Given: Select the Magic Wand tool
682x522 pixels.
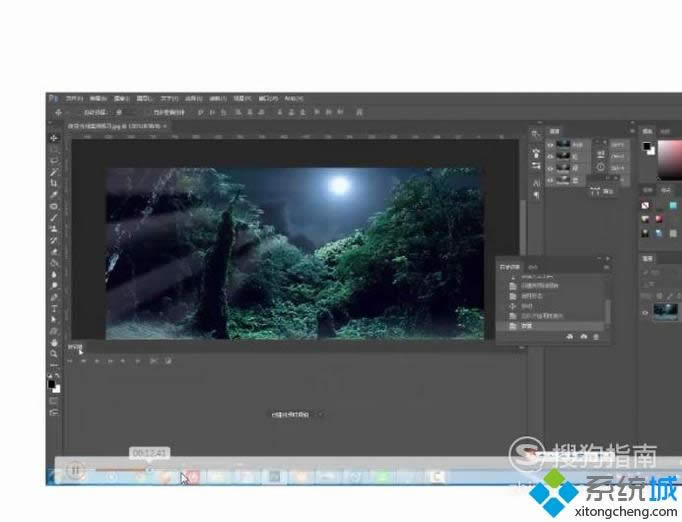Looking at the screenshot, I should (54, 172).
